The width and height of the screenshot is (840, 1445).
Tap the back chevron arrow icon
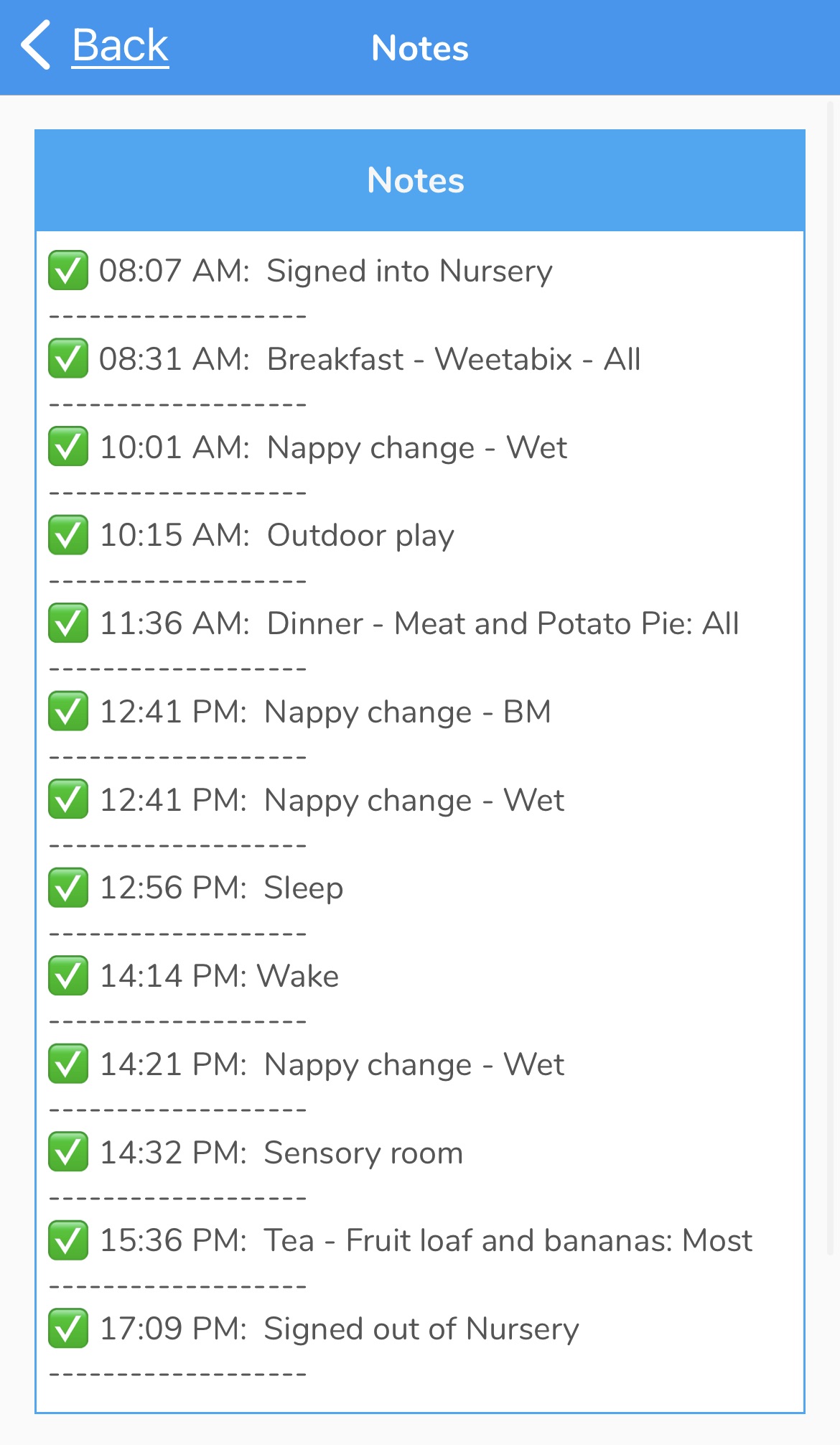tap(36, 45)
